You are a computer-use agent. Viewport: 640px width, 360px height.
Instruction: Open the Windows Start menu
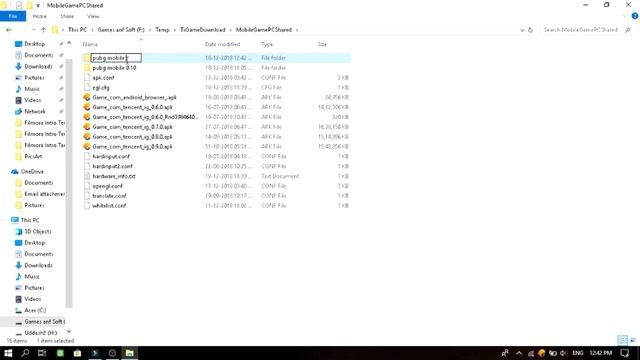[8, 353]
